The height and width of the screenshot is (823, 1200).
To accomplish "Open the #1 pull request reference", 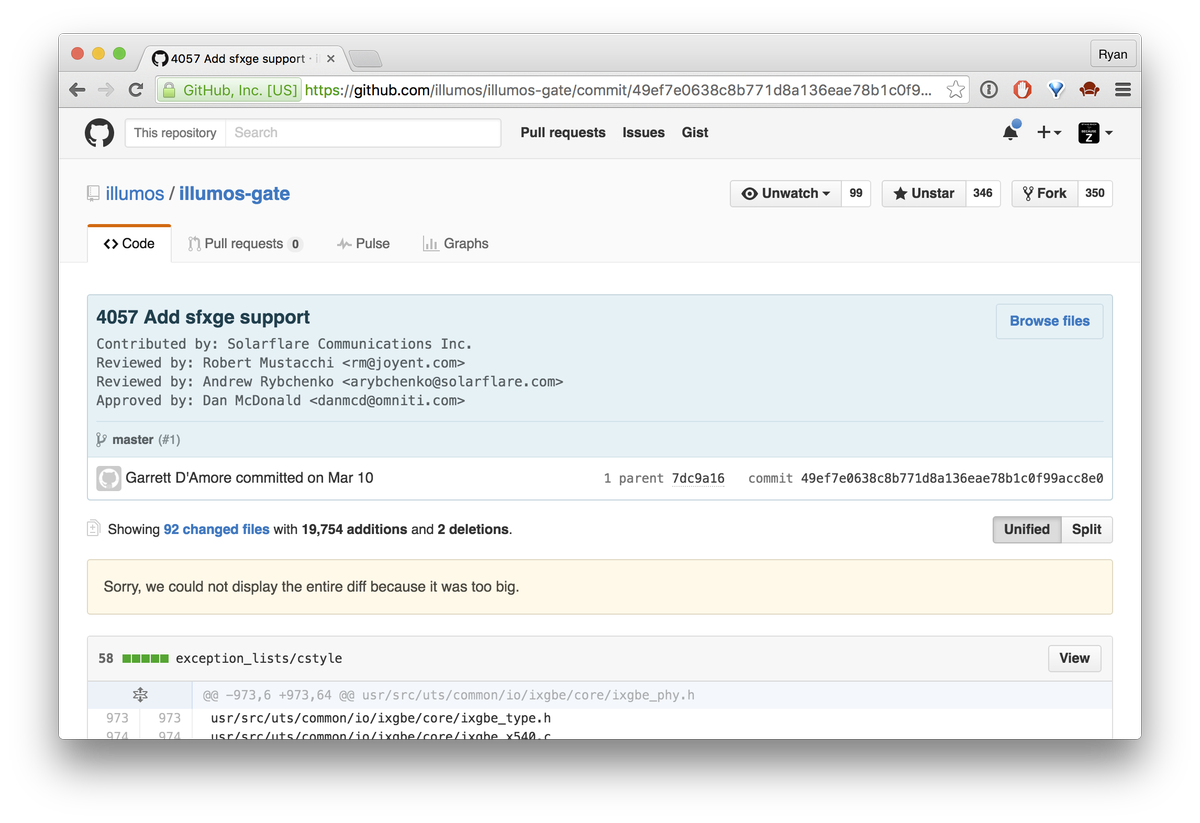I will (x=169, y=440).
